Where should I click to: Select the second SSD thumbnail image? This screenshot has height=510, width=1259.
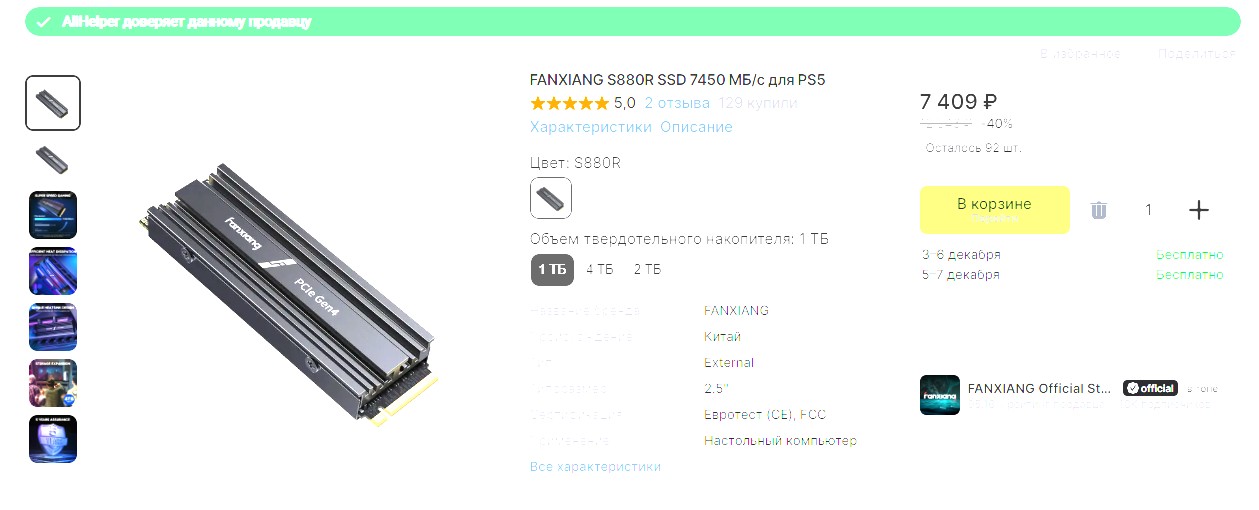point(53,159)
